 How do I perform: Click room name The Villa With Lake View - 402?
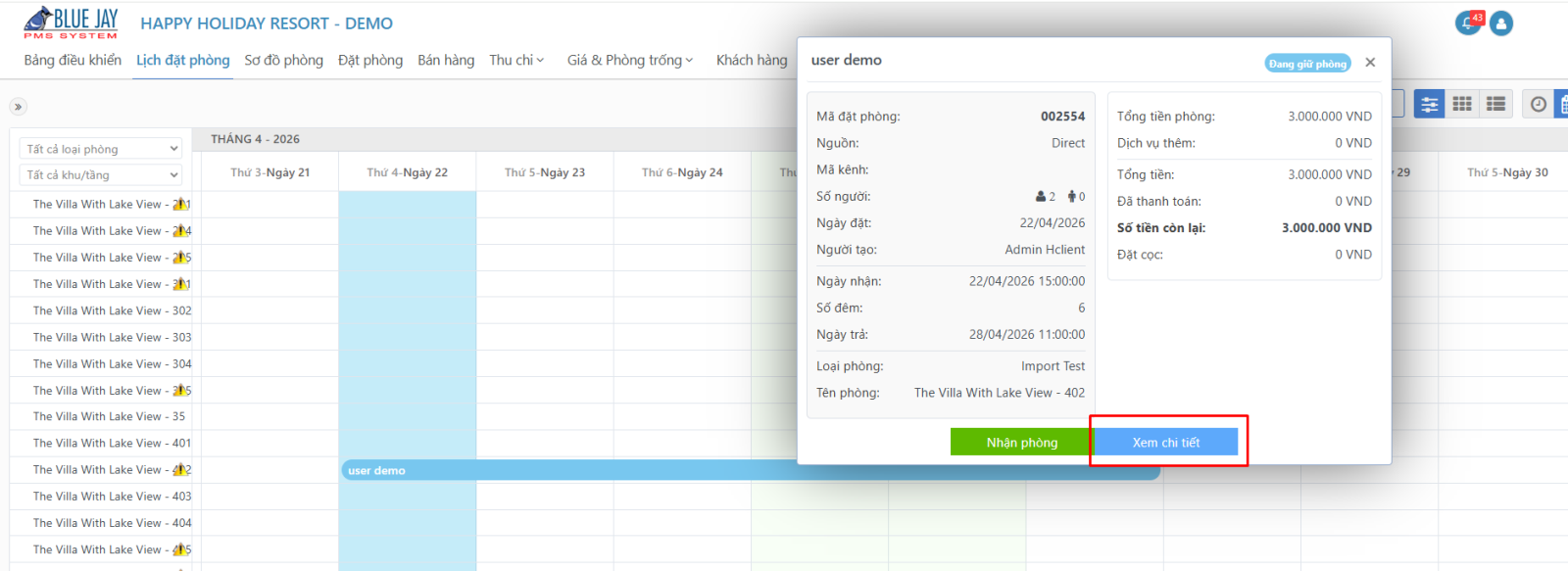pos(1000,393)
